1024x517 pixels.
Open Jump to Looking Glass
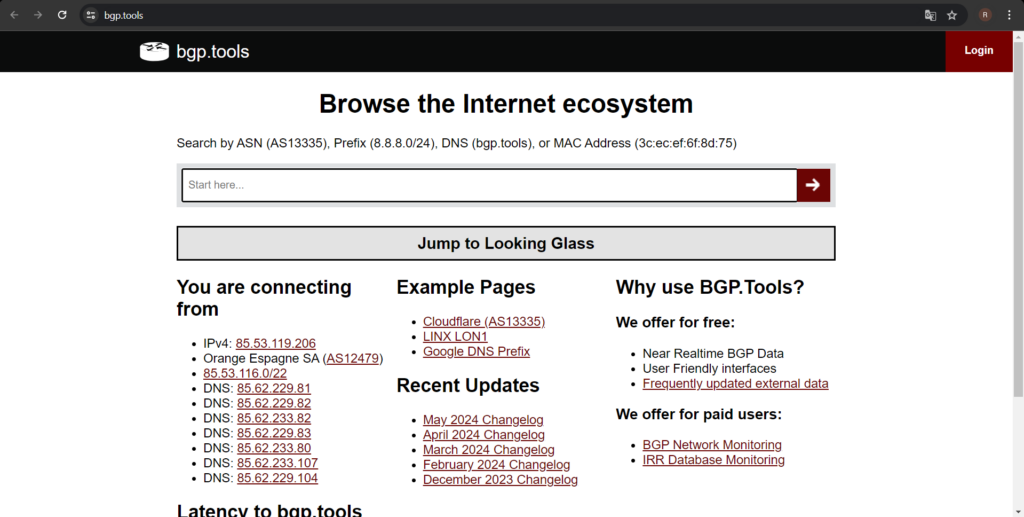[x=505, y=243]
